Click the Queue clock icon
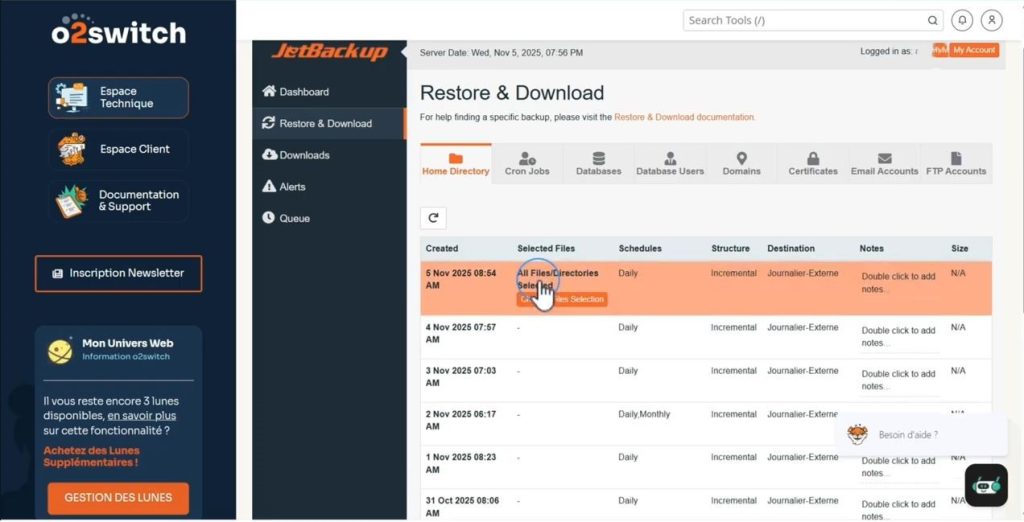1024x522 pixels. click(x=268, y=218)
